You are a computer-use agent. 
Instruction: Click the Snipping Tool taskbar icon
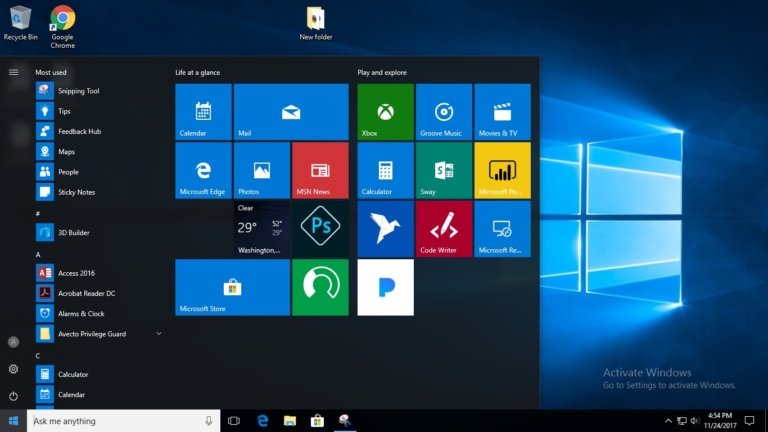[x=345, y=421]
